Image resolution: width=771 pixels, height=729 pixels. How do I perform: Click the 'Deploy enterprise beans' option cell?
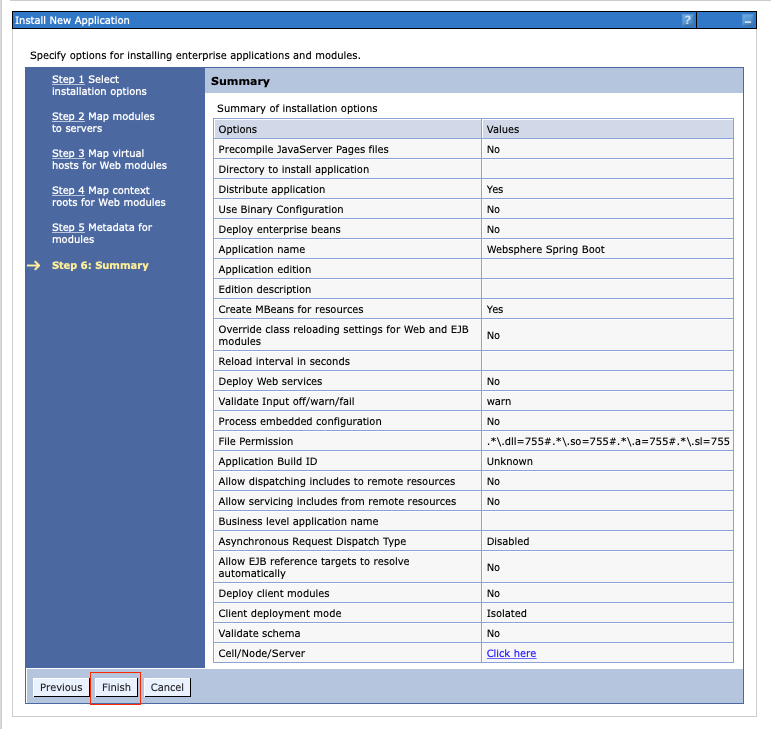347,230
